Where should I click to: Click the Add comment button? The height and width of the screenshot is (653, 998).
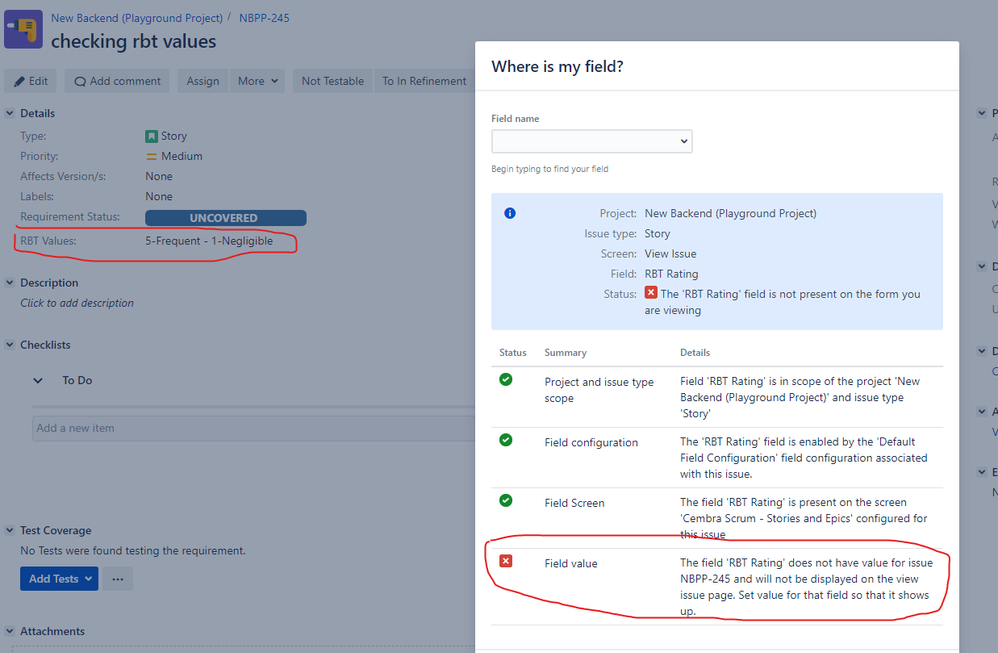(x=117, y=81)
